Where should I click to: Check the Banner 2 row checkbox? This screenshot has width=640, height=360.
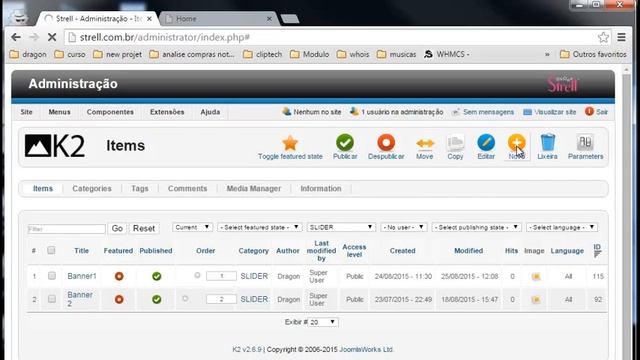pyautogui.click(x=52, y=299)
